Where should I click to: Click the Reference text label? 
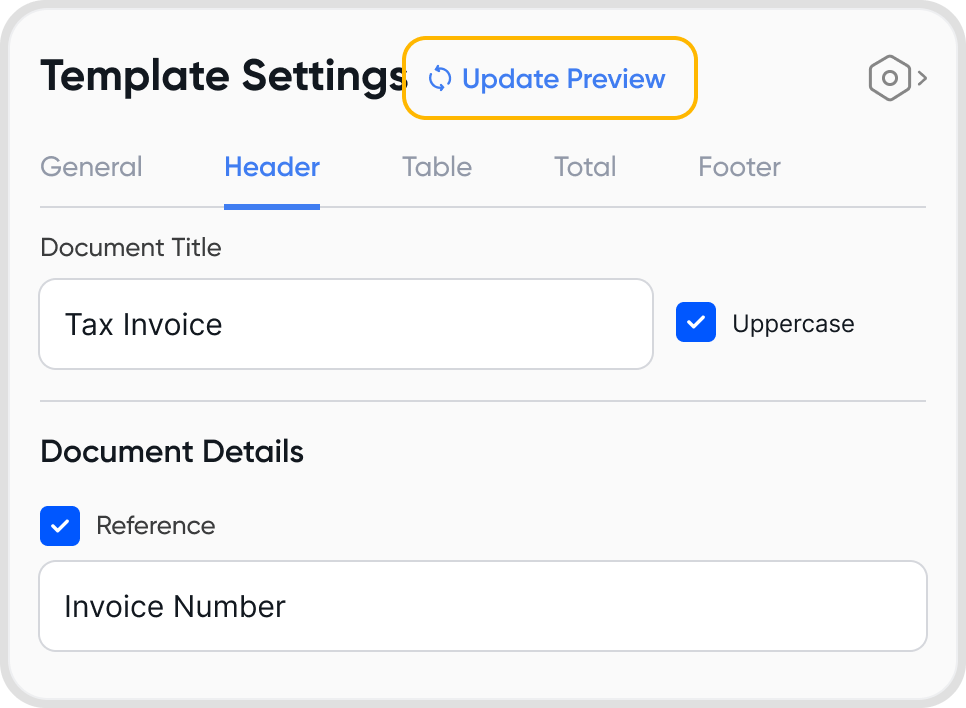click(x=155, y=526)
